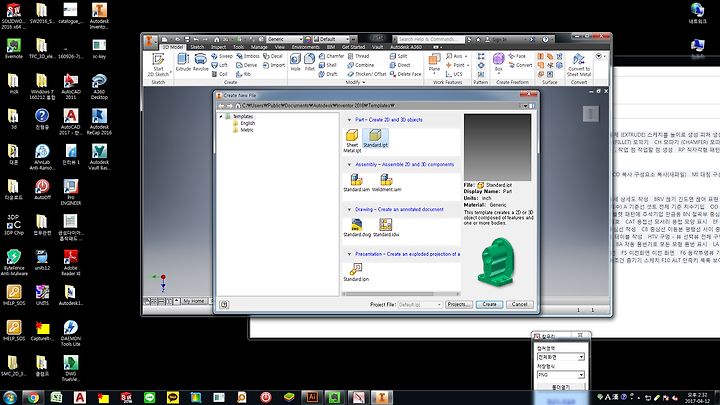This screenshot has width=720, height=405.
Task: Select the Decal tool
Action: tap(273, 56)
